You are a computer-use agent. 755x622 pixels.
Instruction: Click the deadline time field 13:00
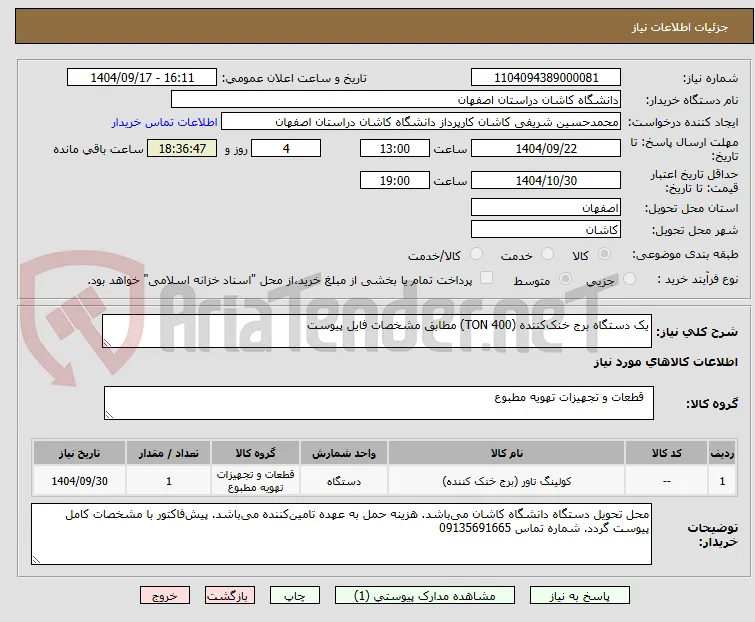pos(395,148)
